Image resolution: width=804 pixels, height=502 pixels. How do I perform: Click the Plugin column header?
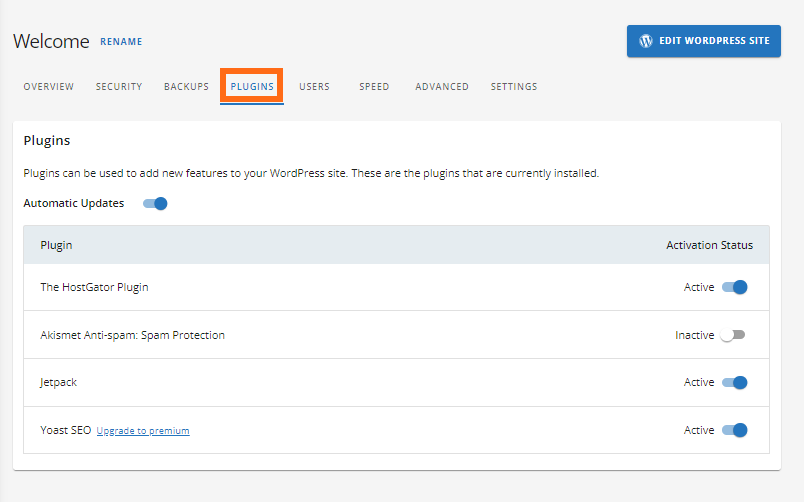click(x=56, y=245)
